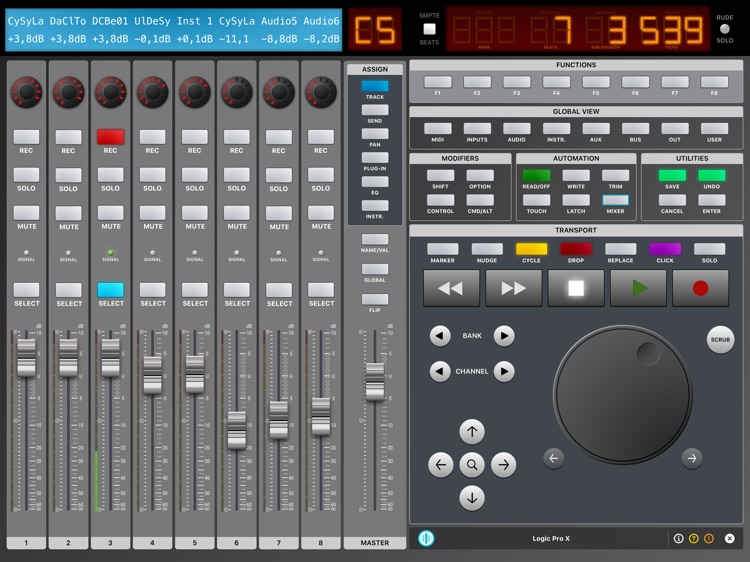This screenshot has height=562, width=750.
Task: Open the AUDIO global view
Action: (516, 128)
